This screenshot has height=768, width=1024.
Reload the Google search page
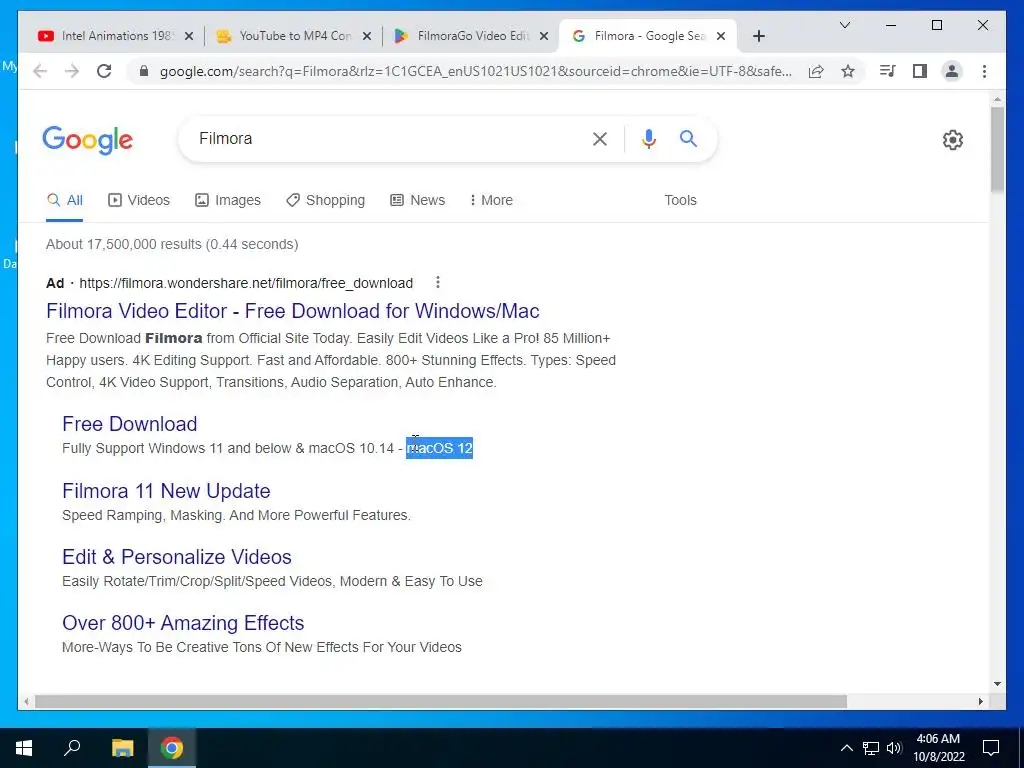[104, 71]
